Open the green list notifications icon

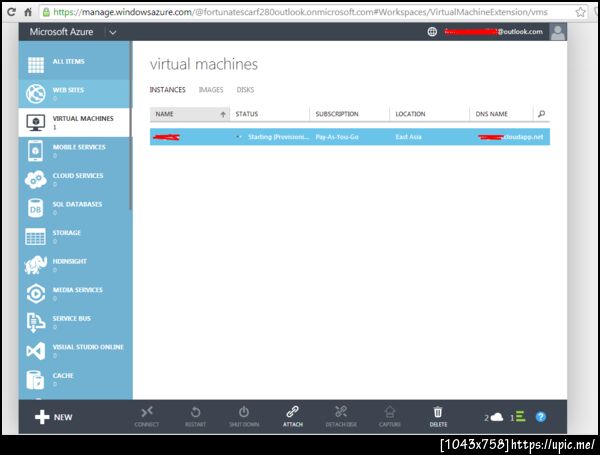point(520,417)
